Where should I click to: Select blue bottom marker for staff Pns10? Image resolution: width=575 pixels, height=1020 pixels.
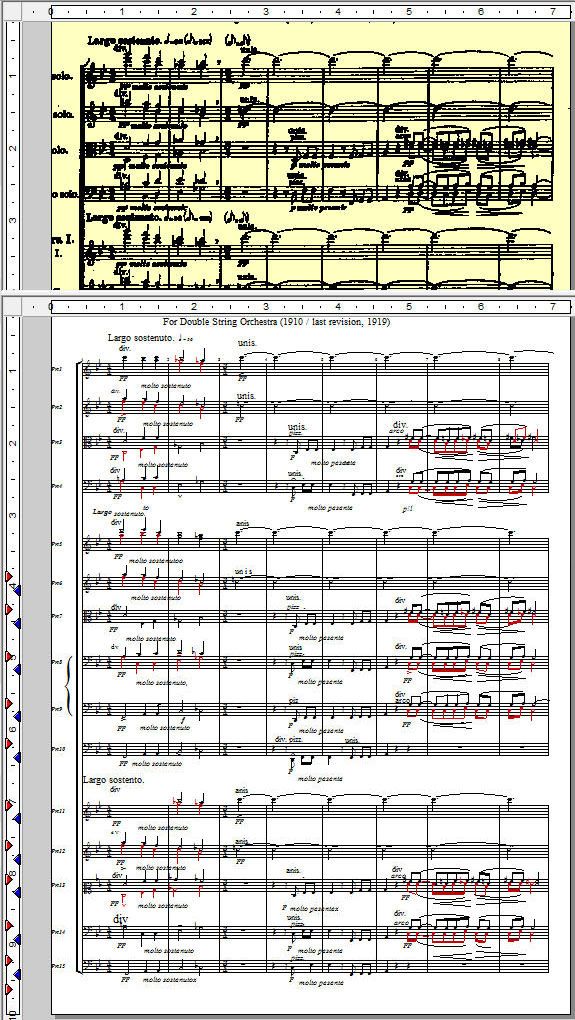coord(18,758)
